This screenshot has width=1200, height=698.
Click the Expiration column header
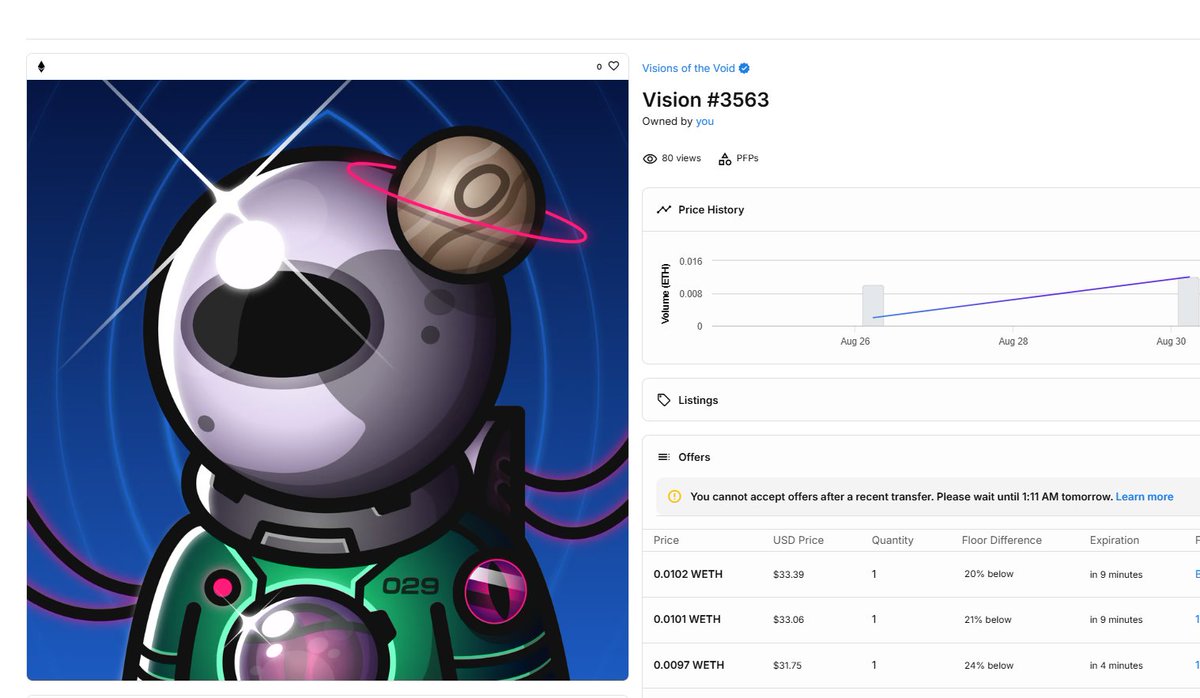coord(1114,540)
